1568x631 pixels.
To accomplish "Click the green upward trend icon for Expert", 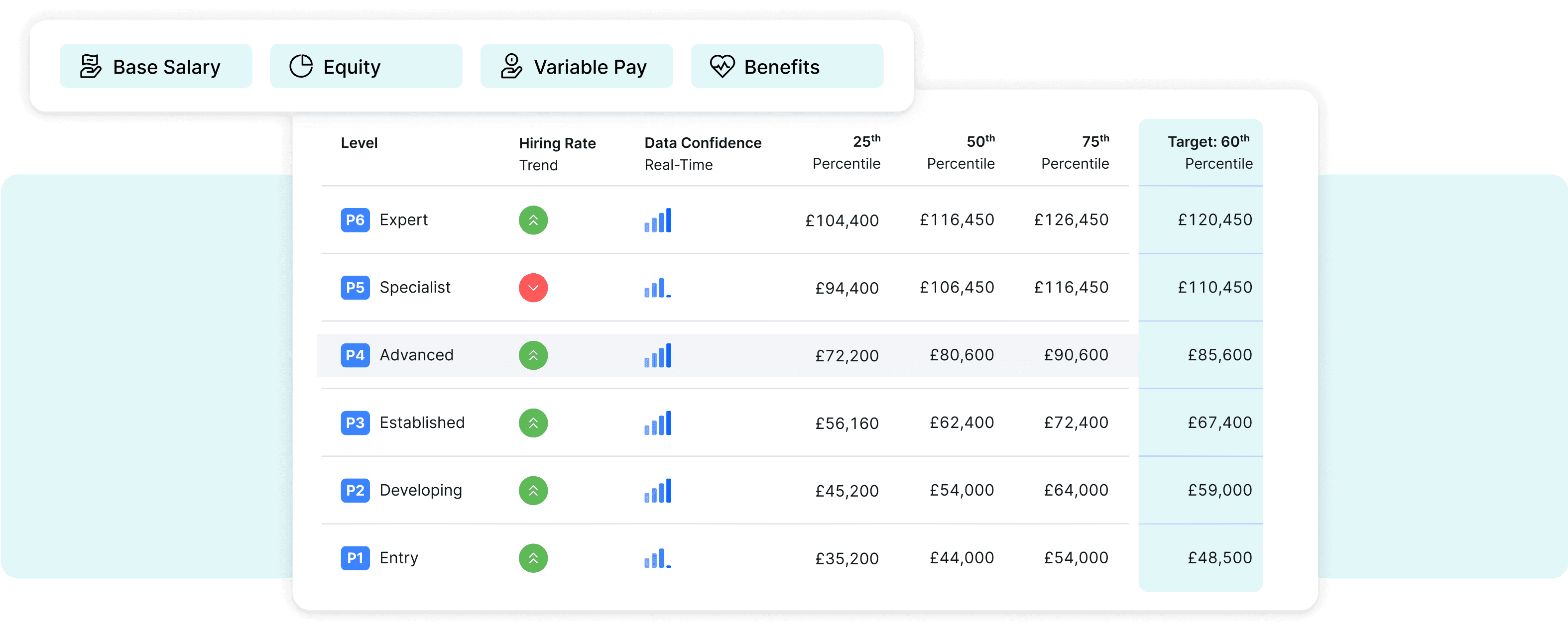I will (x=533, y=220).
